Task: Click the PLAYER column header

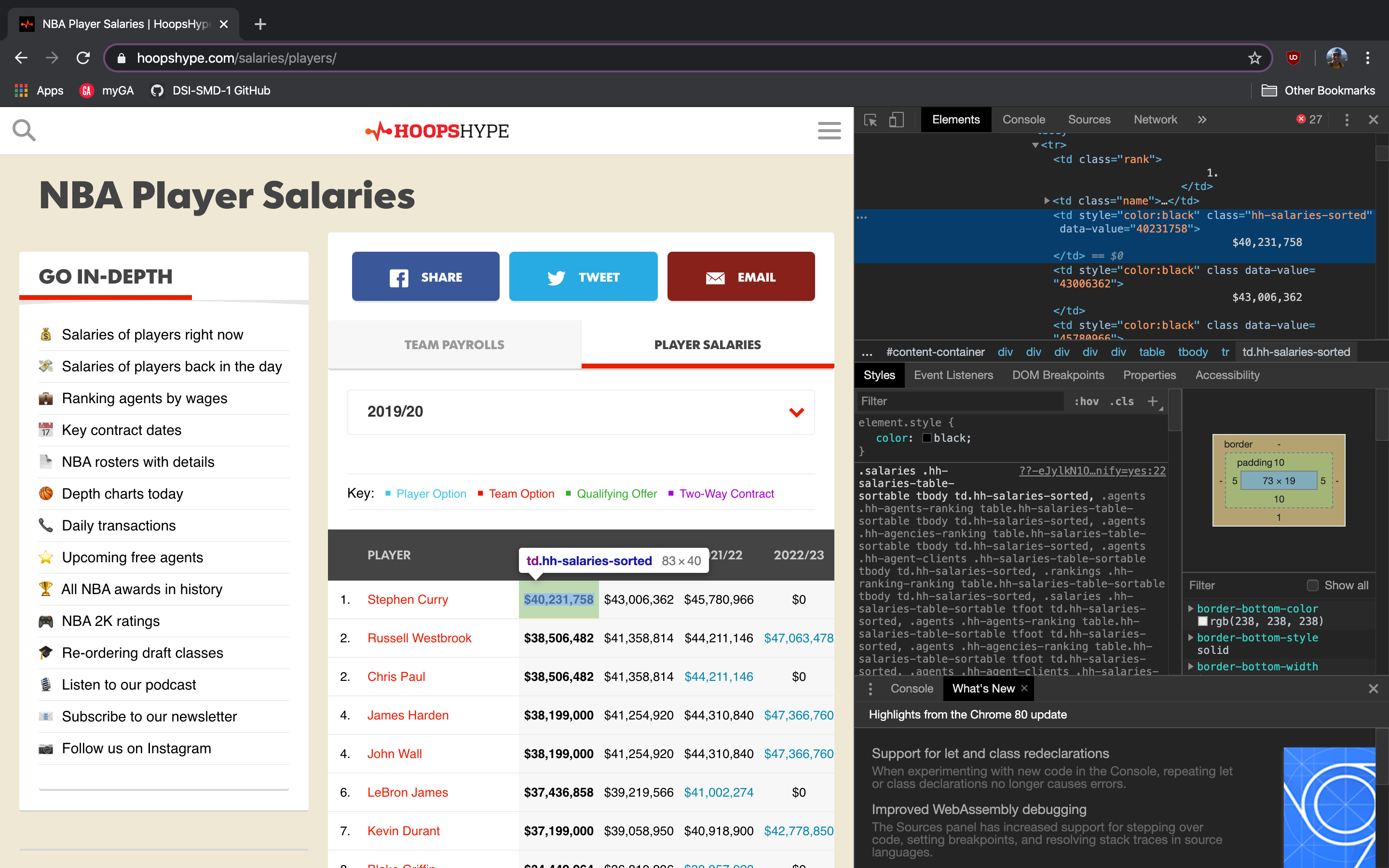Action: click(x=389, y=555)
